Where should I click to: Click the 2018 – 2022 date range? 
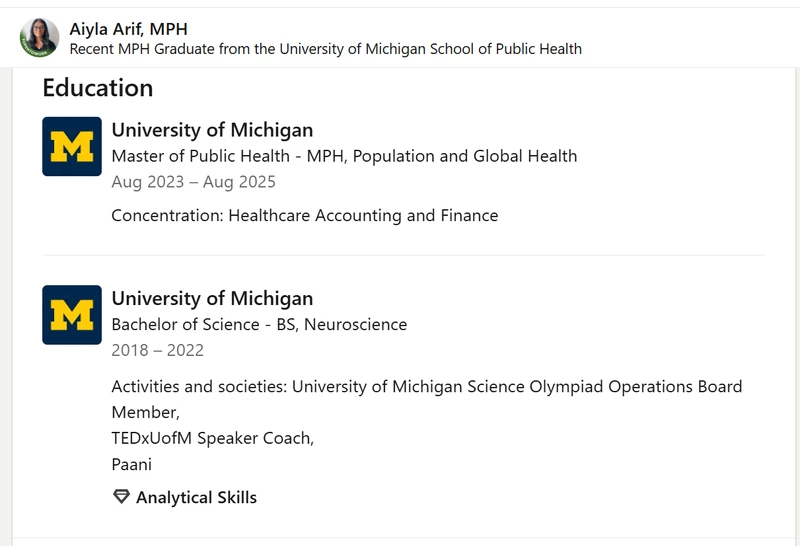tap(158, 350)
